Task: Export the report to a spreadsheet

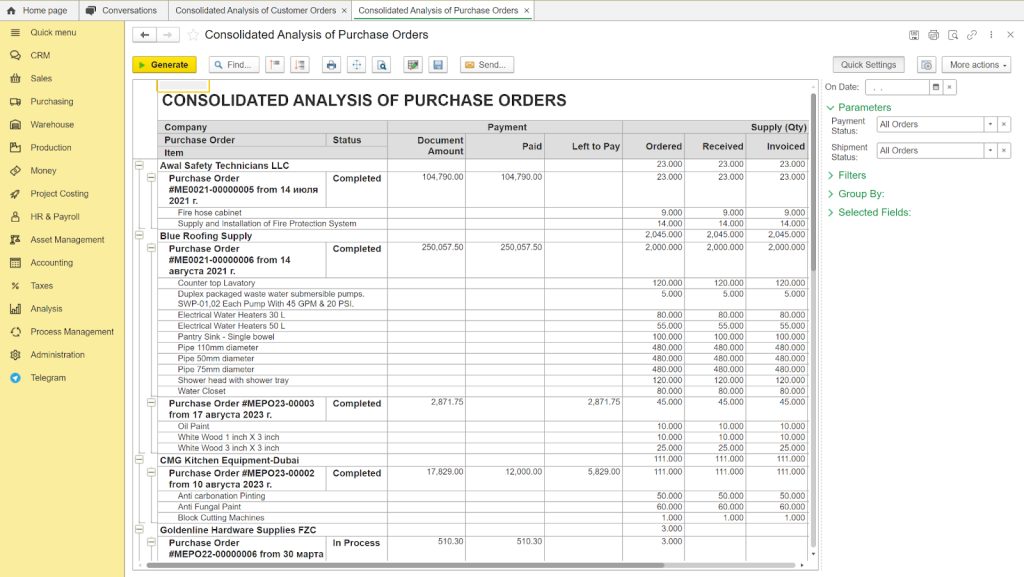Action: point(412,64)
